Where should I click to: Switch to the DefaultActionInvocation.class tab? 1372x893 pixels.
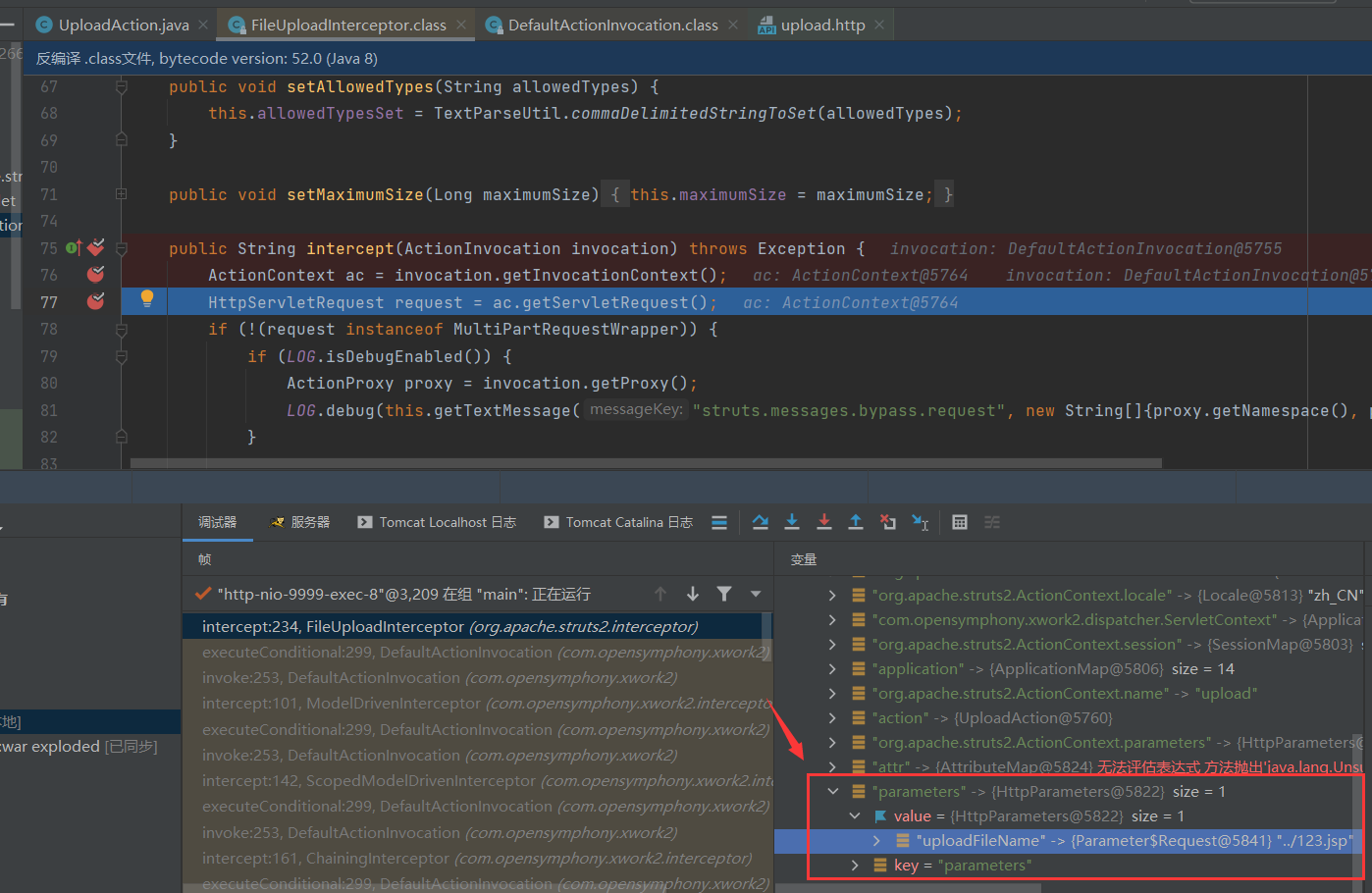[x=612, y=25]
